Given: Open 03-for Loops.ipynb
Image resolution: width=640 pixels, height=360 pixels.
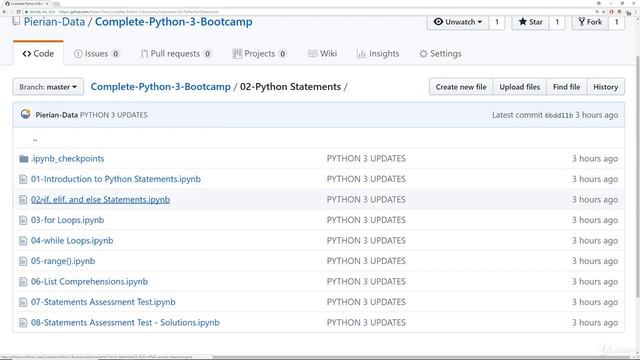Looking at the screenshot, I should coord(67,220).
